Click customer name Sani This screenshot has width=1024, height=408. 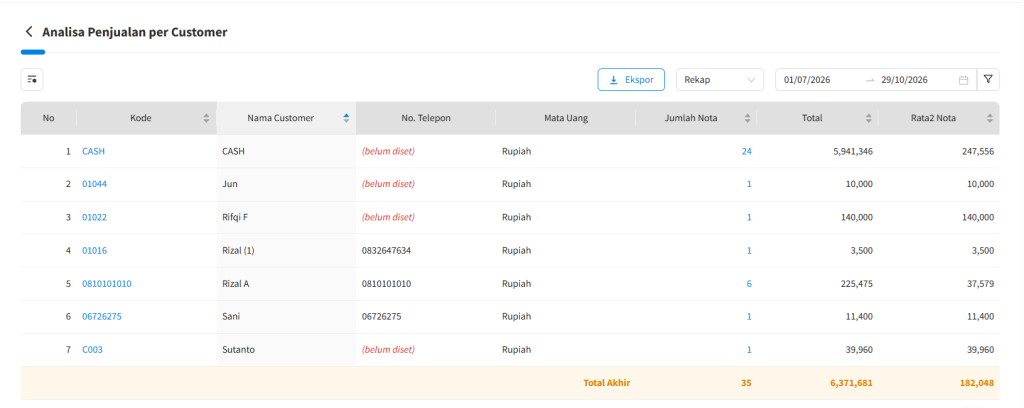pyautogui.click(x=231, y=317)
